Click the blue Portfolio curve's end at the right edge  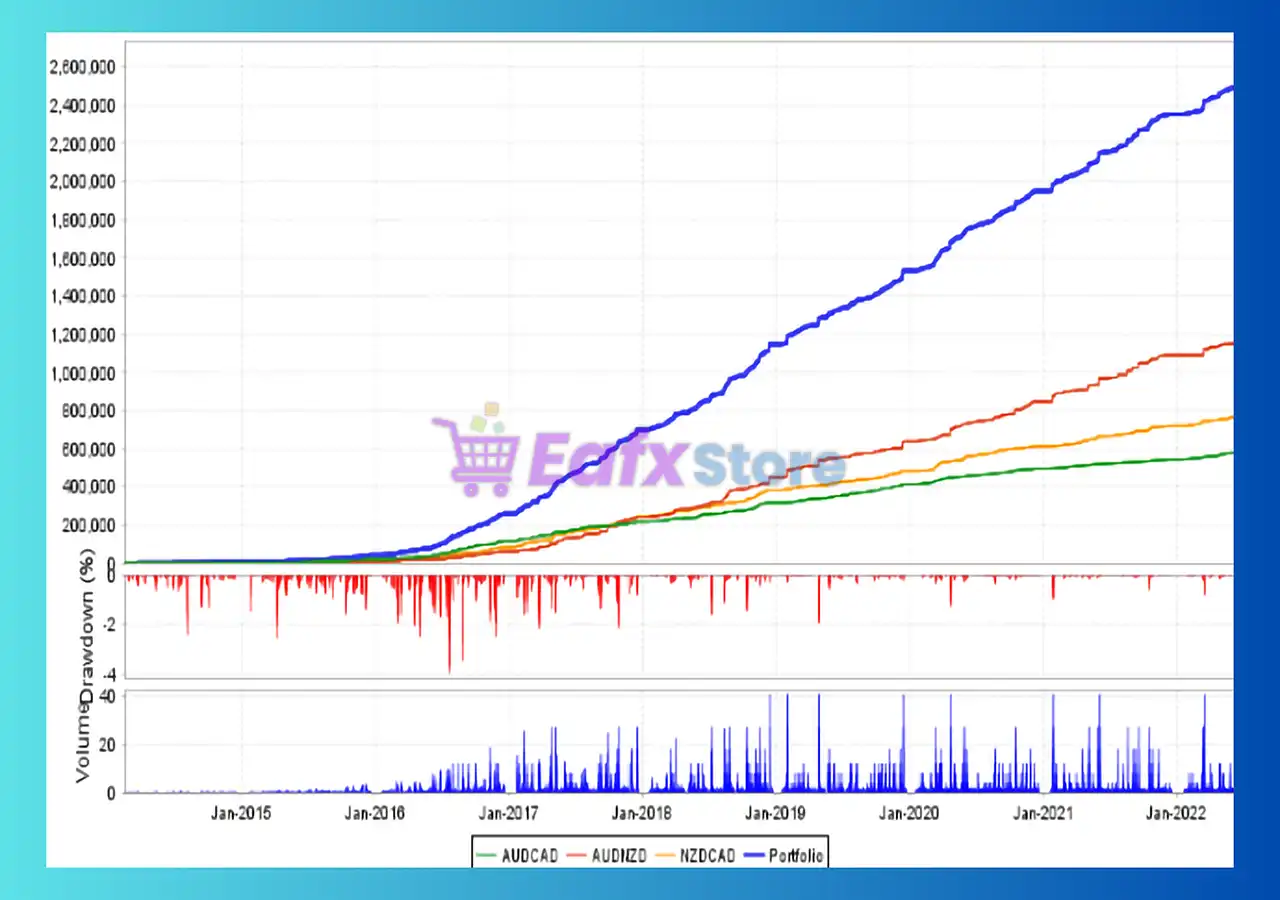[x=1229, y=88]
